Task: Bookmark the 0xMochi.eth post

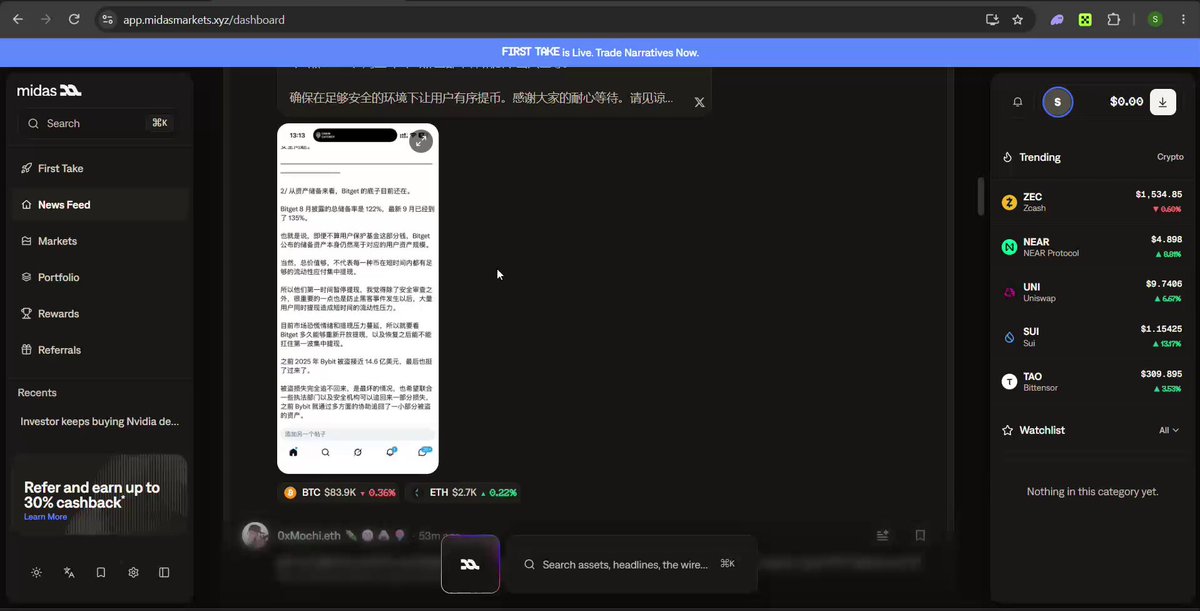Action: (920, 535)
